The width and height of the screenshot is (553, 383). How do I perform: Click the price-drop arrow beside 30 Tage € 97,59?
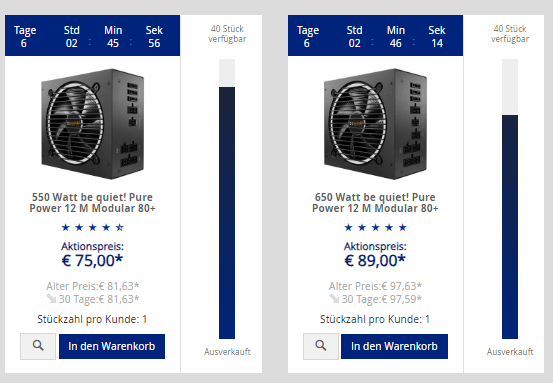coord(334,299)
